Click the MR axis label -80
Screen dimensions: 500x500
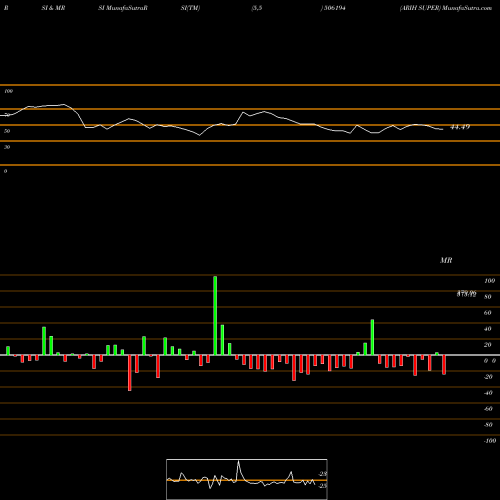click(488, 425)
